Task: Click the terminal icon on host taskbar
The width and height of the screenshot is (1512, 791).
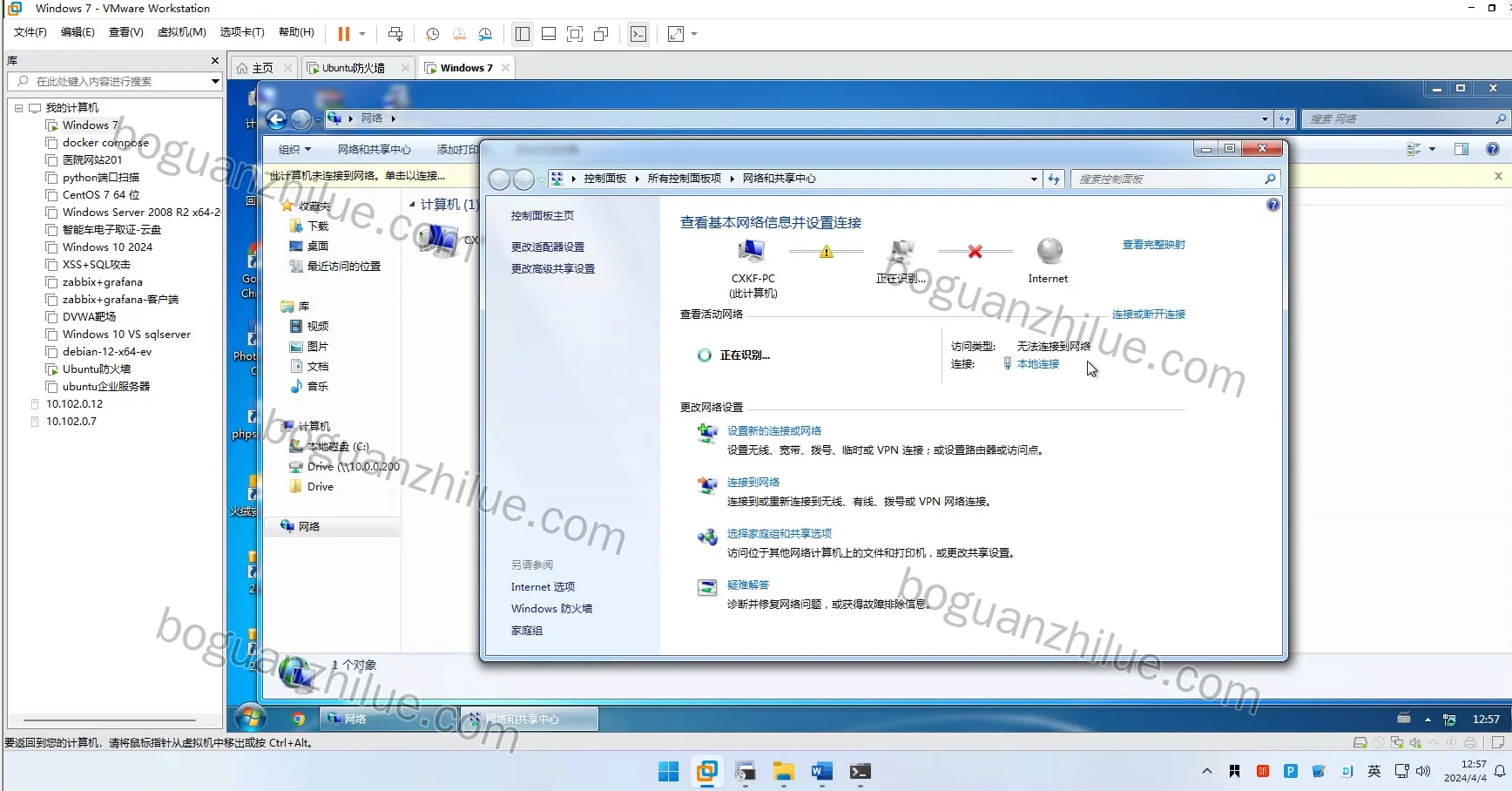Action: [x=860, y=772]
